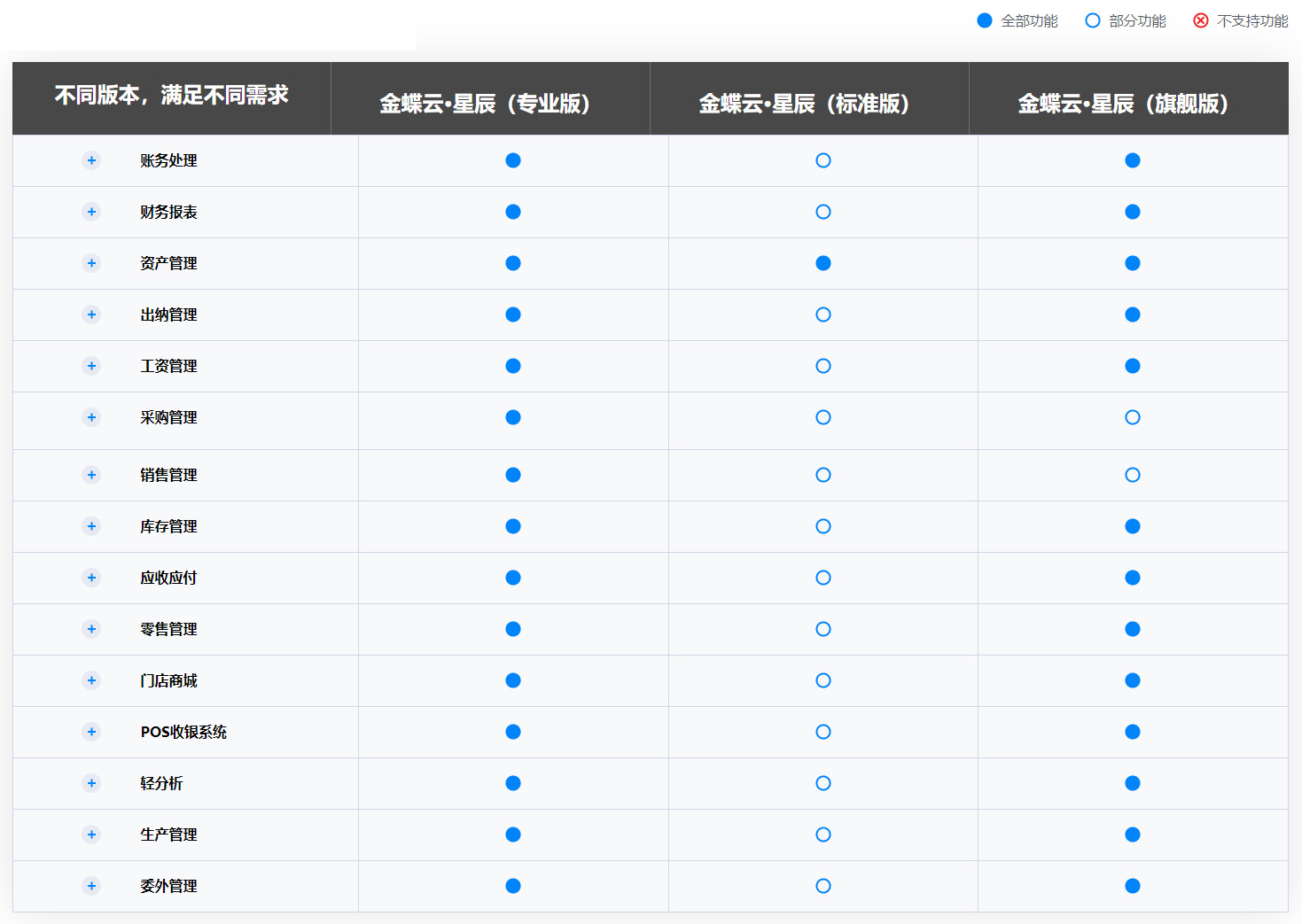
Task: Expand the 委外管理 row
Action: (x=91, y=886)
